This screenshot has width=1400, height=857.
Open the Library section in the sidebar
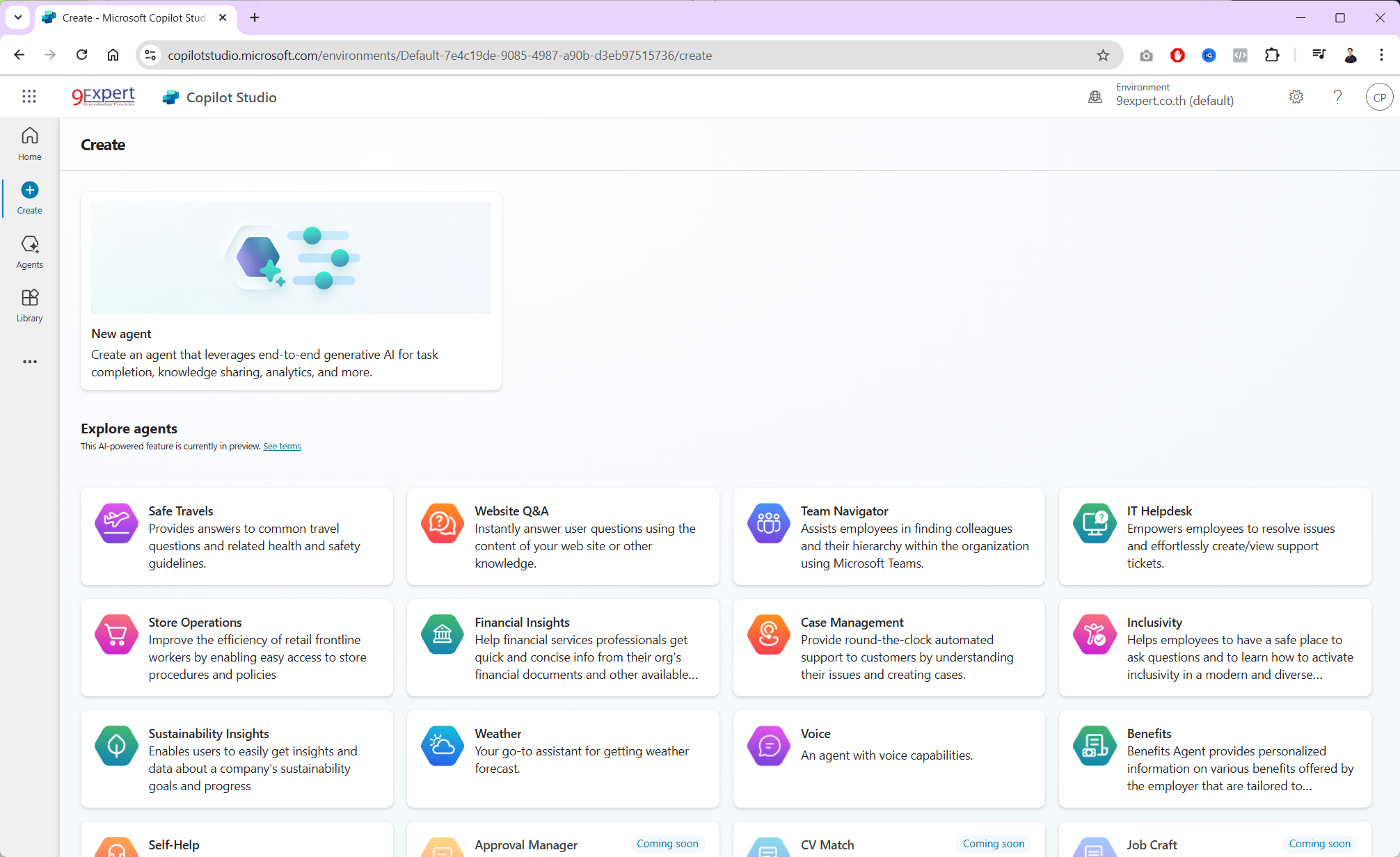click(x=29, y=305)
